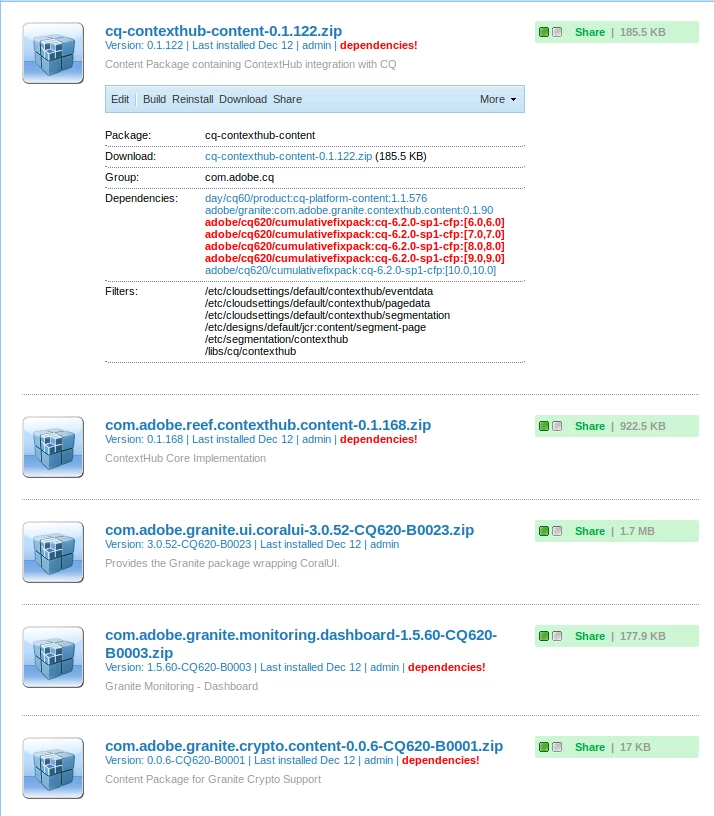Click Build in the package toolbar

(155, 99)
